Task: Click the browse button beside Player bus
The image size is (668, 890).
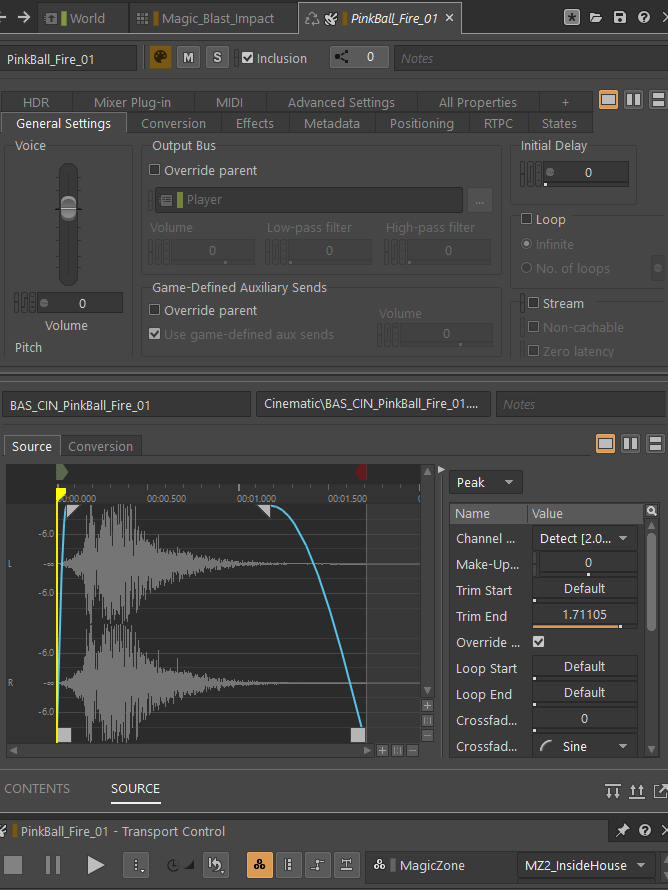Action: tap(480, 200)
